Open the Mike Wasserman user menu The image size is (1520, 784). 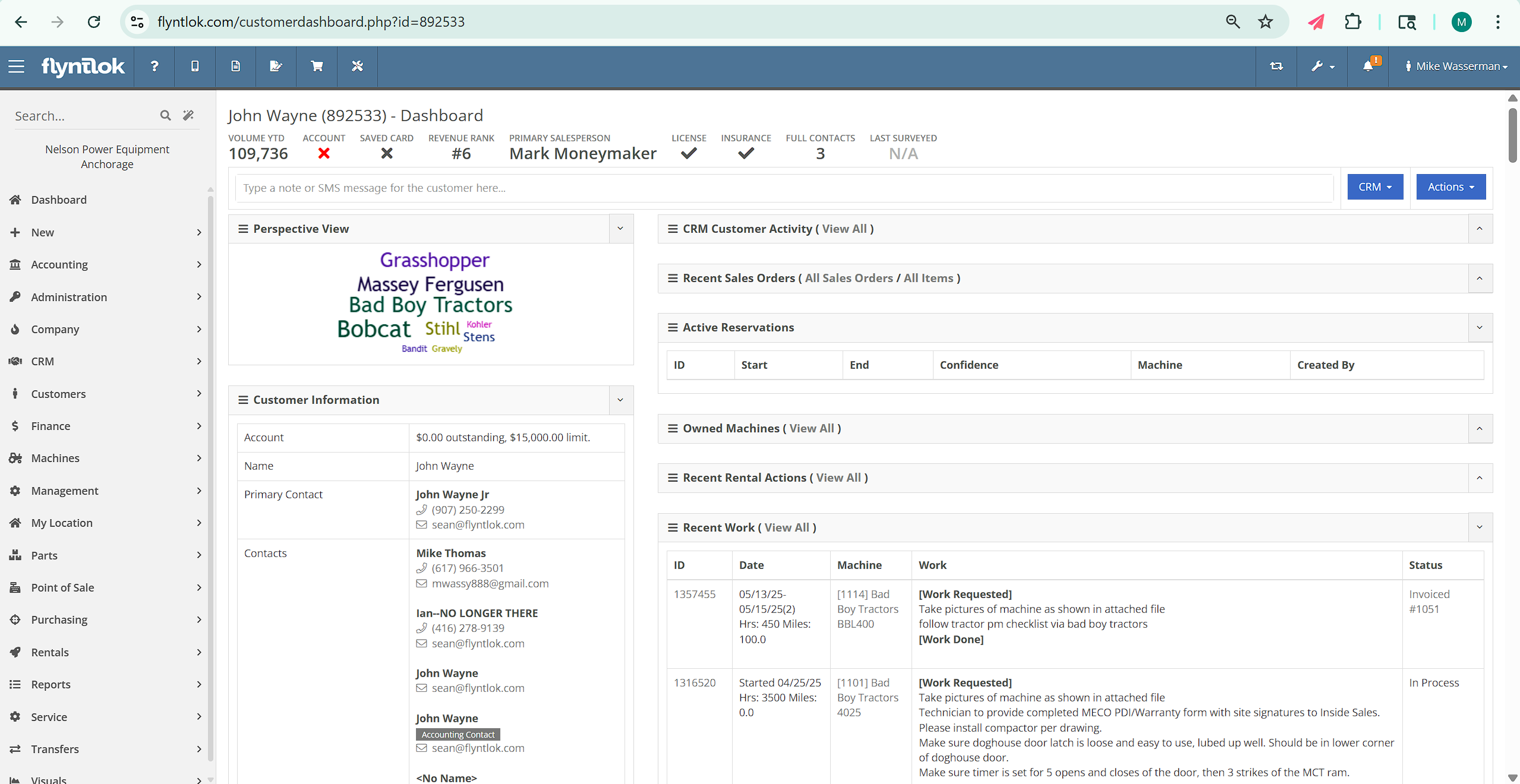pos(1456,66)
